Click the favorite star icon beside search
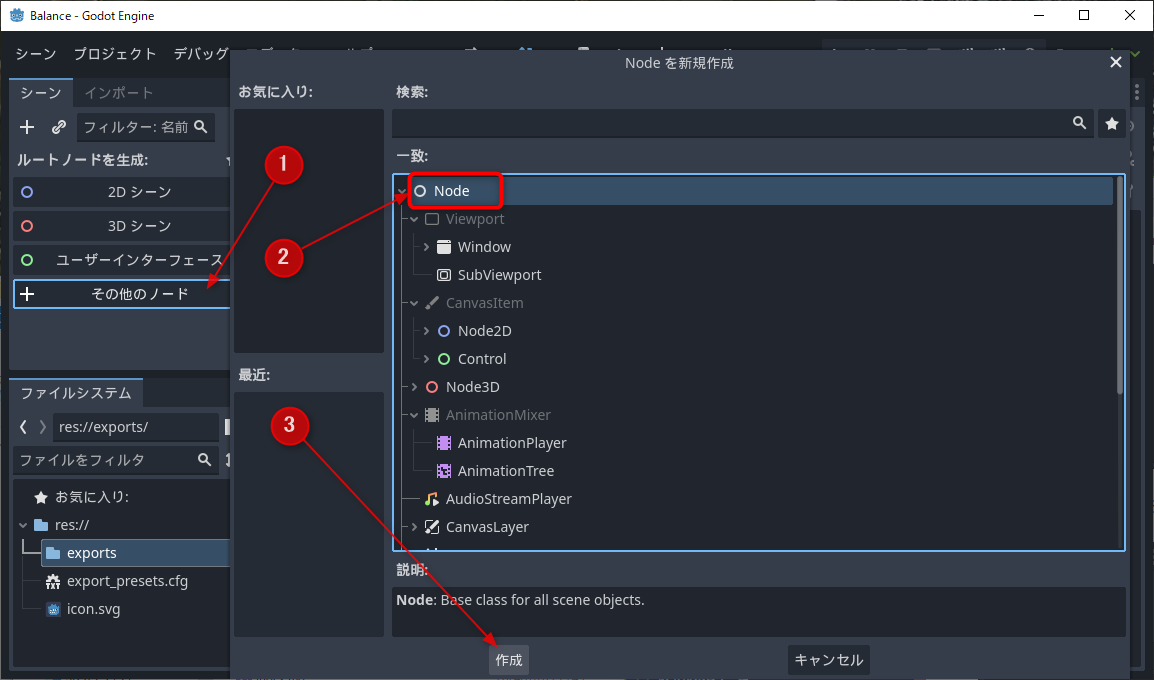Viewport: 1154px width, 680px height. pyautogui.click(x=1111, y=123)
